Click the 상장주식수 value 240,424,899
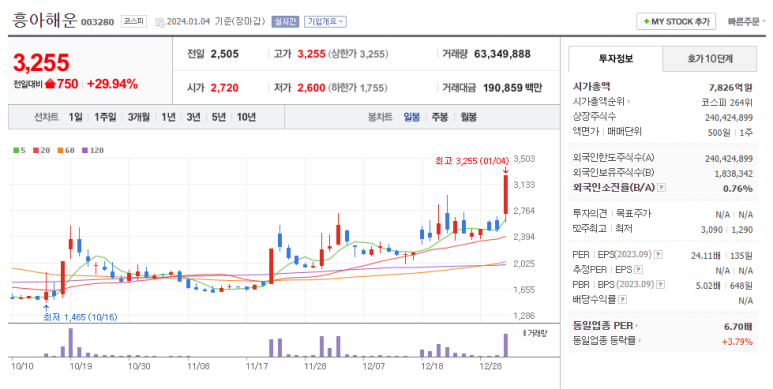 tap(729, 117)
